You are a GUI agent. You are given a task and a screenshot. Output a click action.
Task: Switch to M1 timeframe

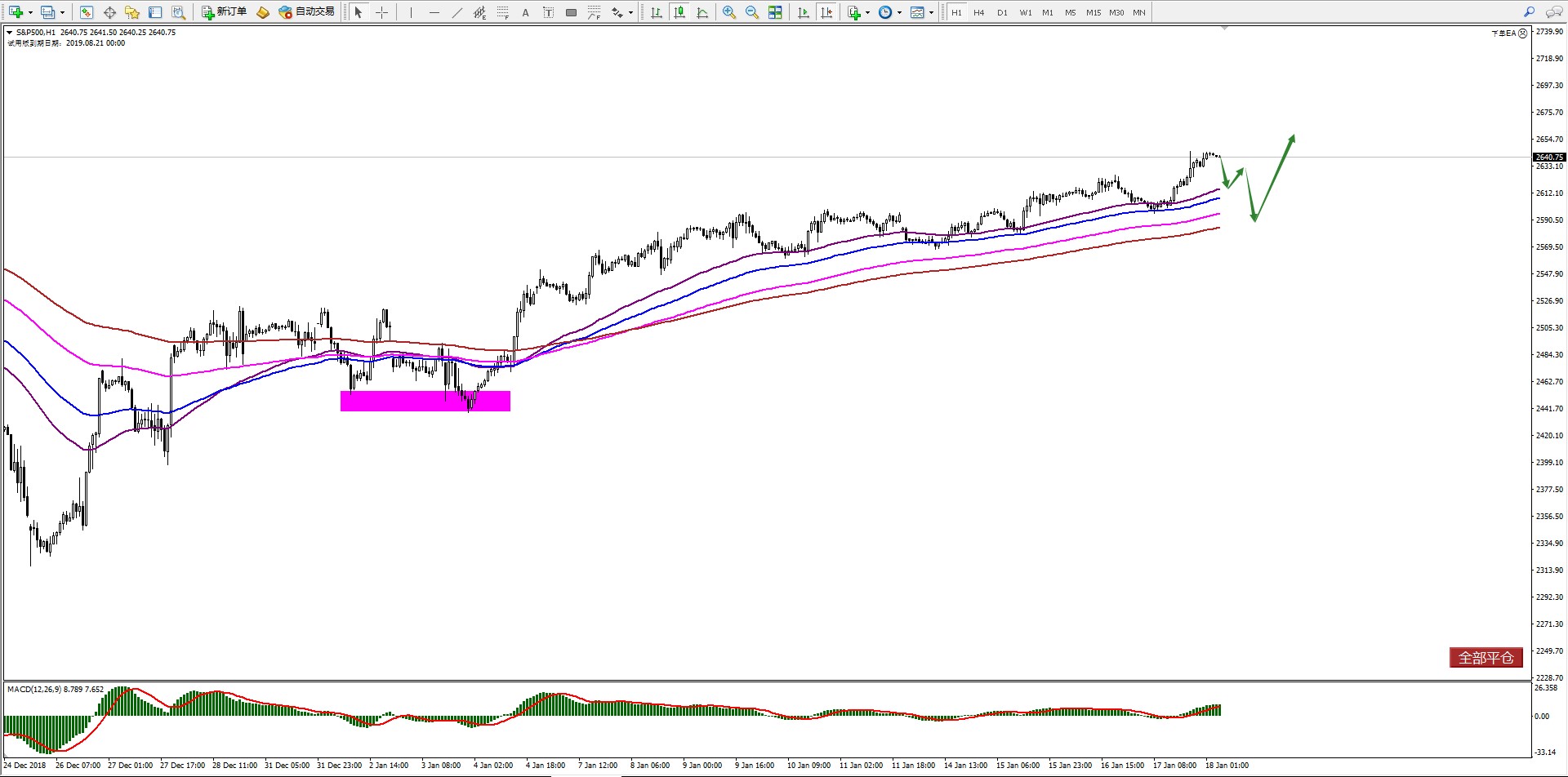pos(1048,12)
